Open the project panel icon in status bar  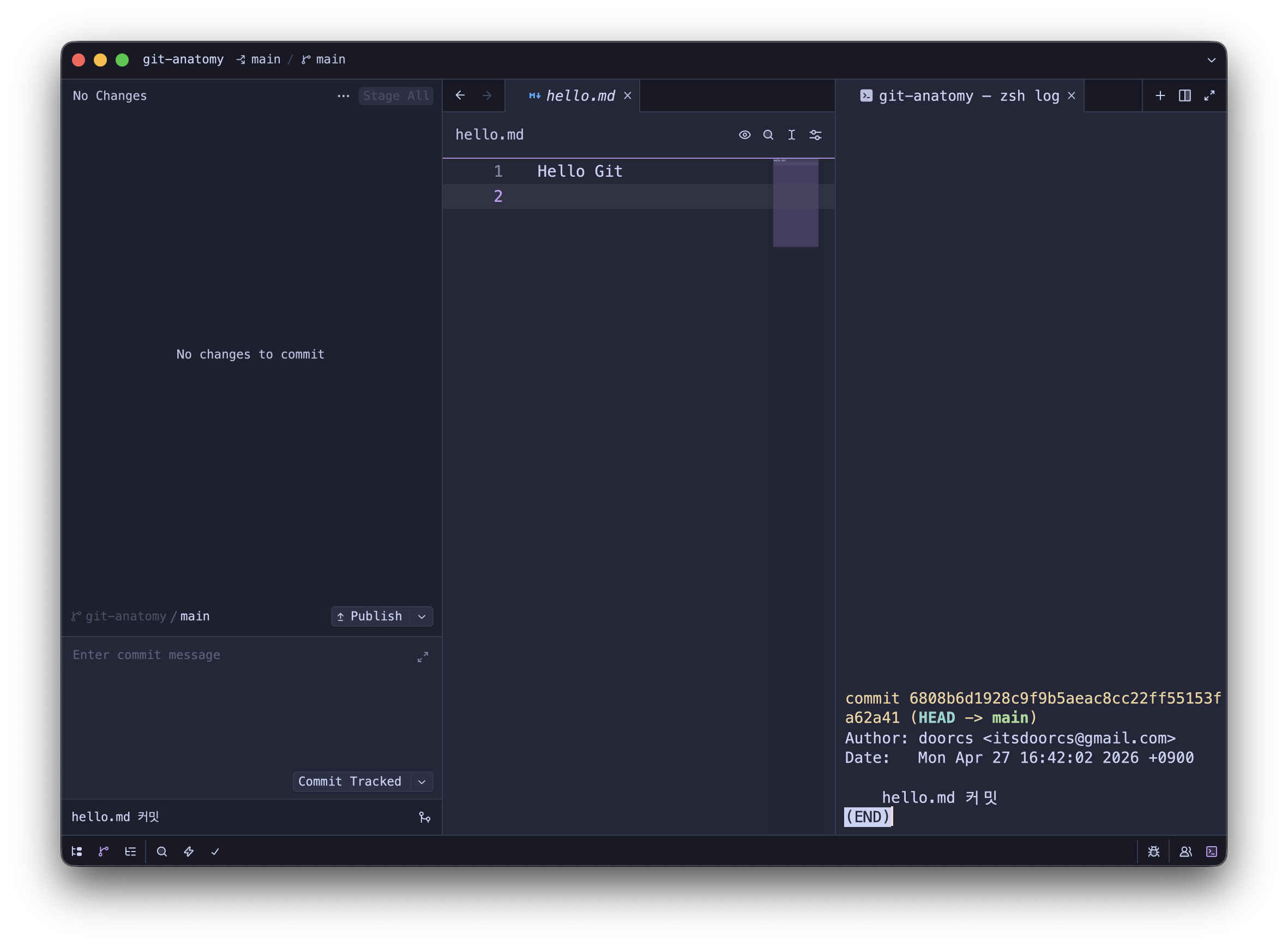point(77,852)
